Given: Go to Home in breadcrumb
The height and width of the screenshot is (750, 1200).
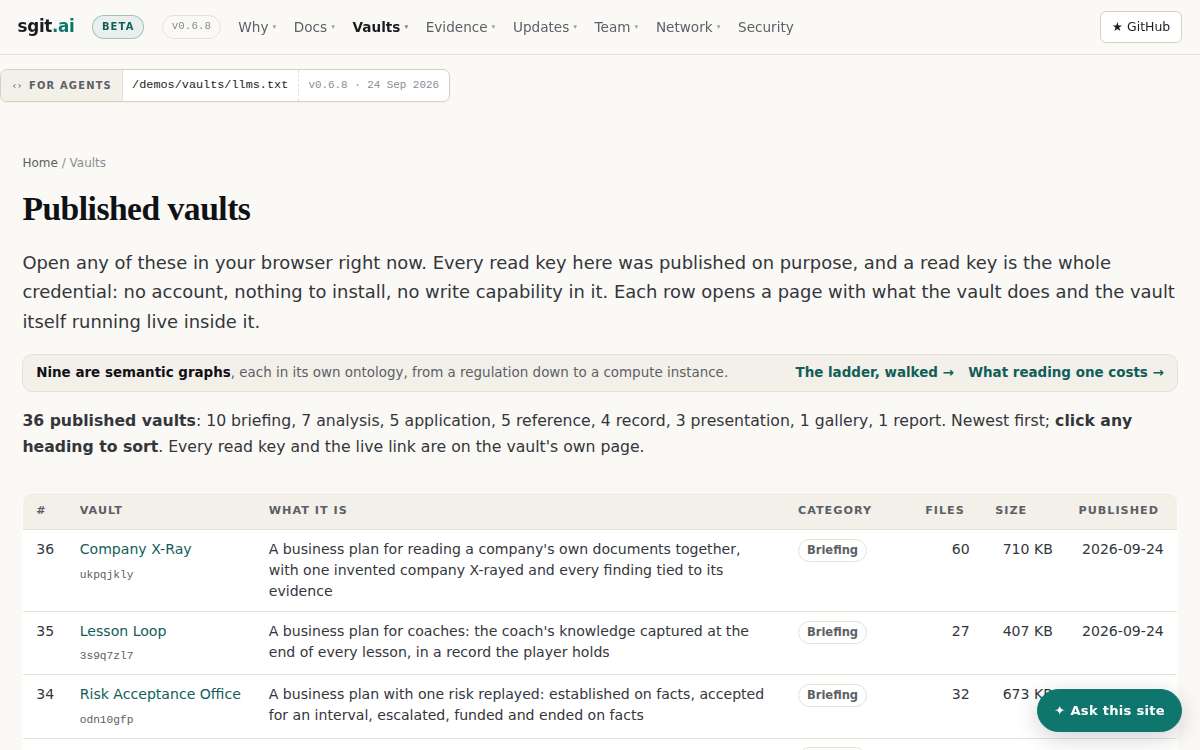Looking at the screenshot, I should click(40, 162).
